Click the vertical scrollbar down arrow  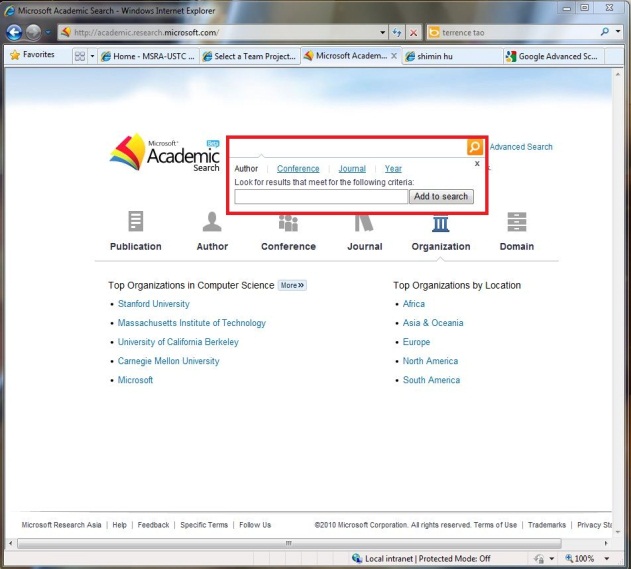618,532
